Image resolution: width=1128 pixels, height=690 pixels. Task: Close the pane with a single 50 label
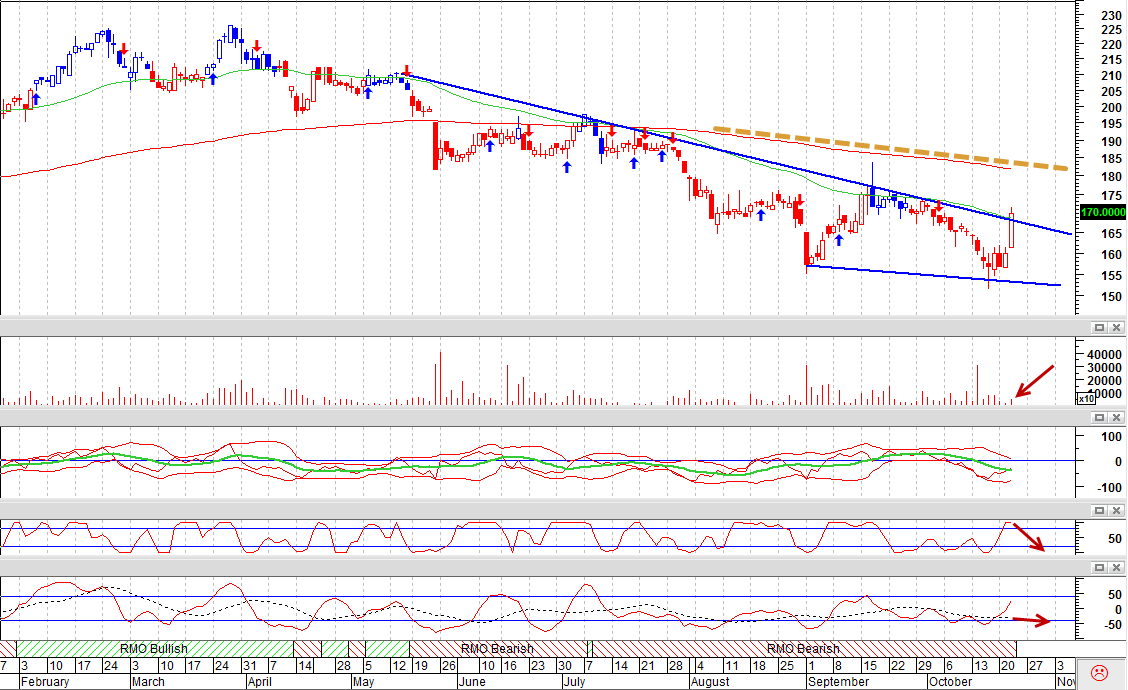[1116, 510]
